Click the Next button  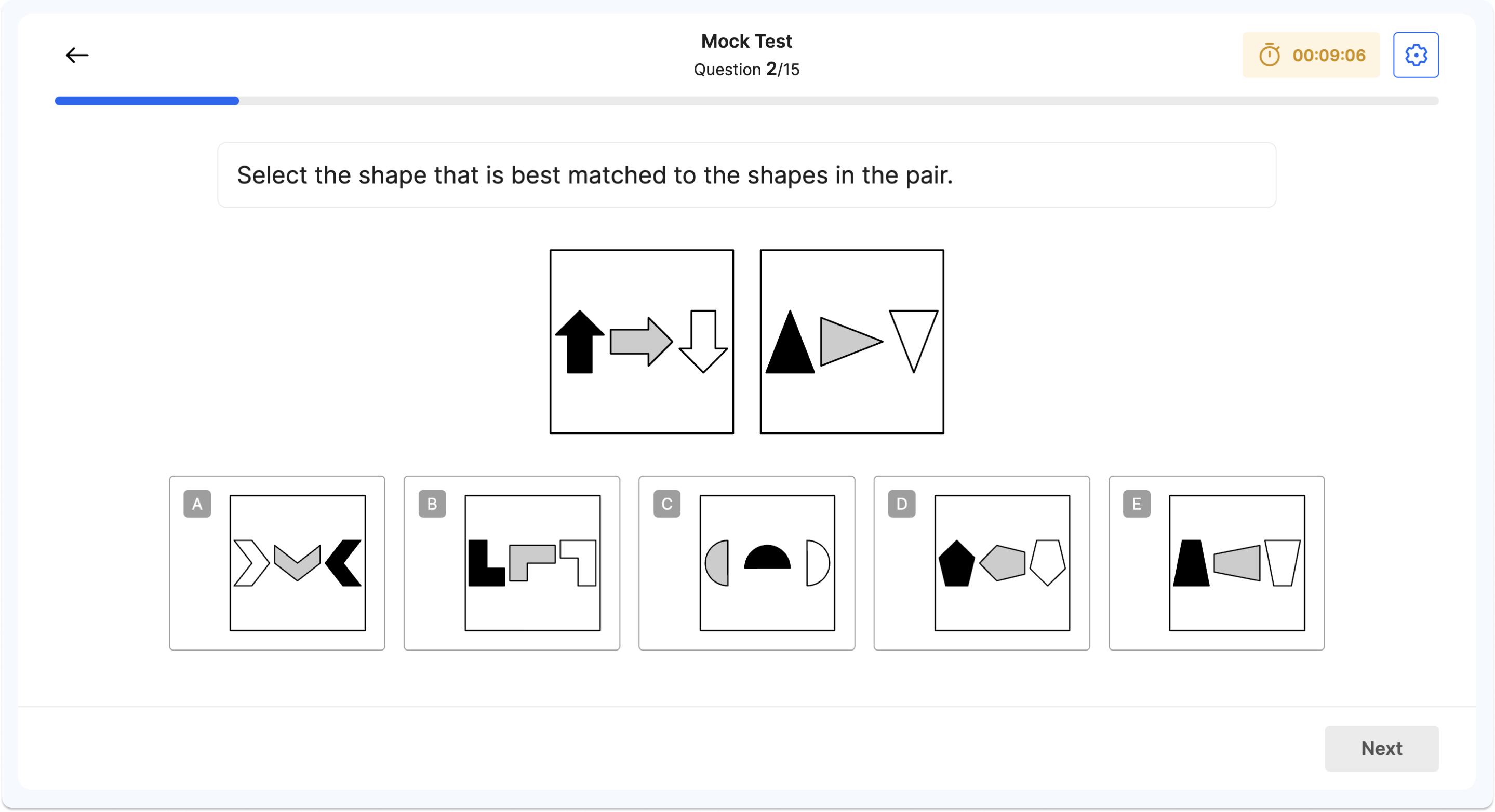click(x=1381, y=748)
